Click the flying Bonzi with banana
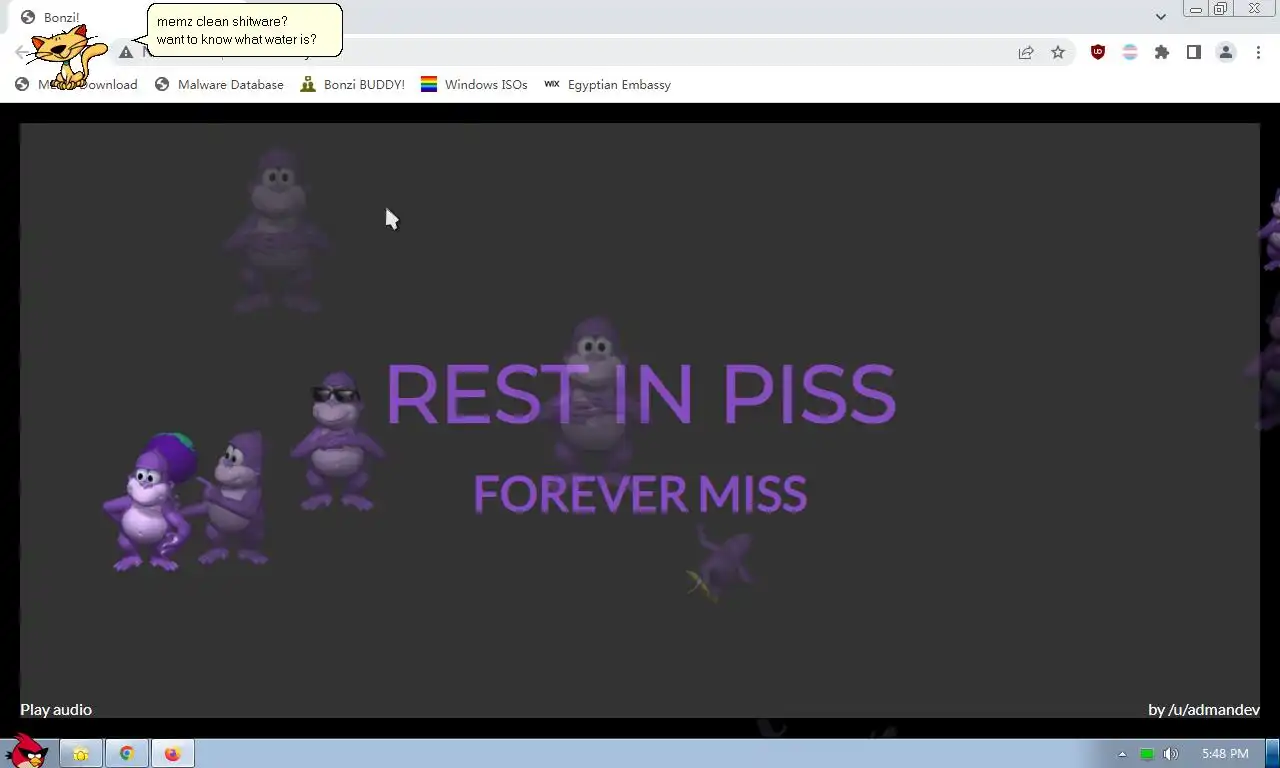Viewport: 1280px width, 768px height. coord(720,565)
